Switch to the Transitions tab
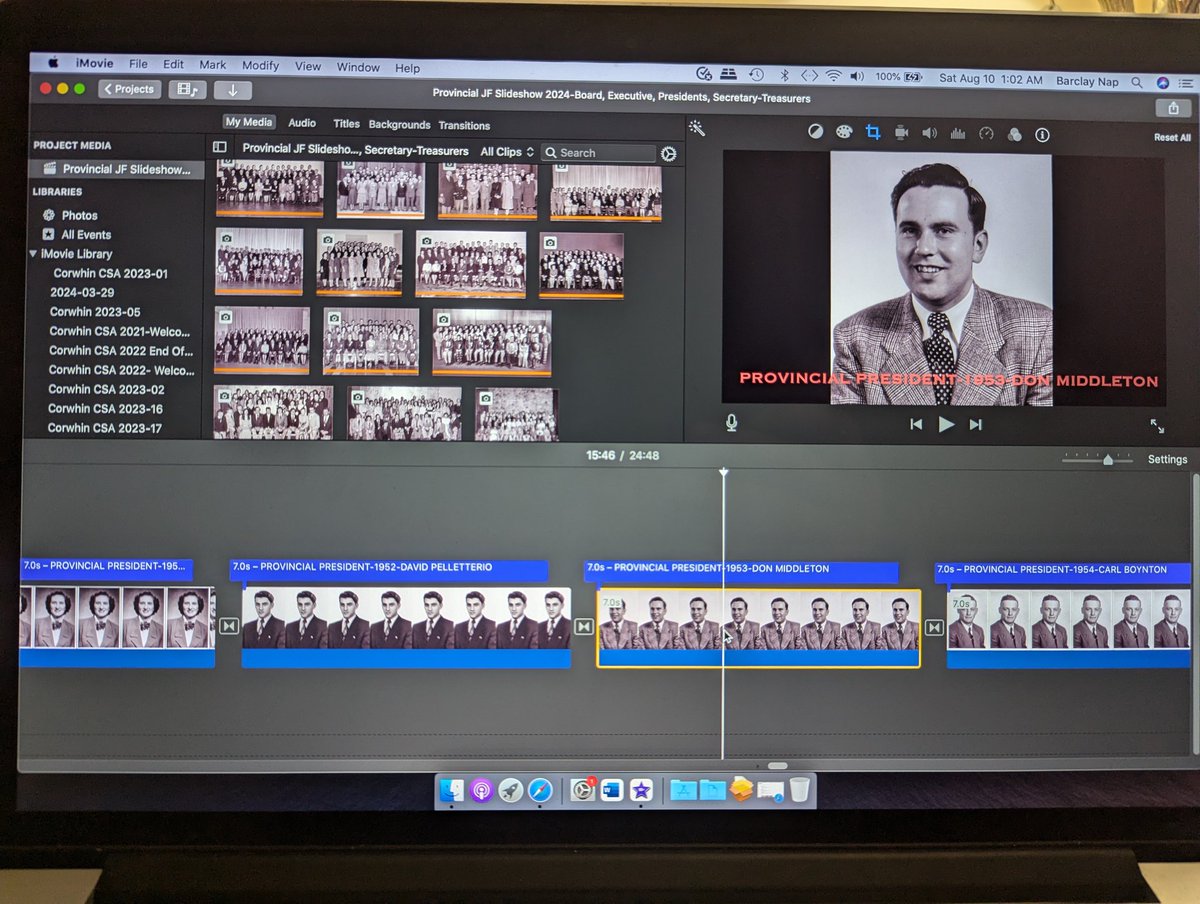 (x=464, y=126)
